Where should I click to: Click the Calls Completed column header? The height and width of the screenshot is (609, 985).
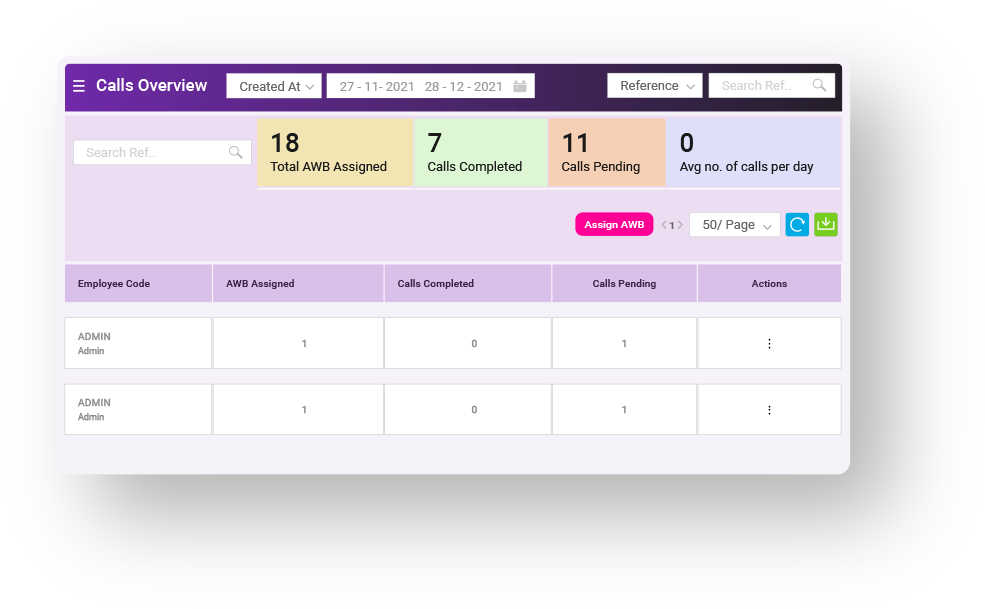468,283
